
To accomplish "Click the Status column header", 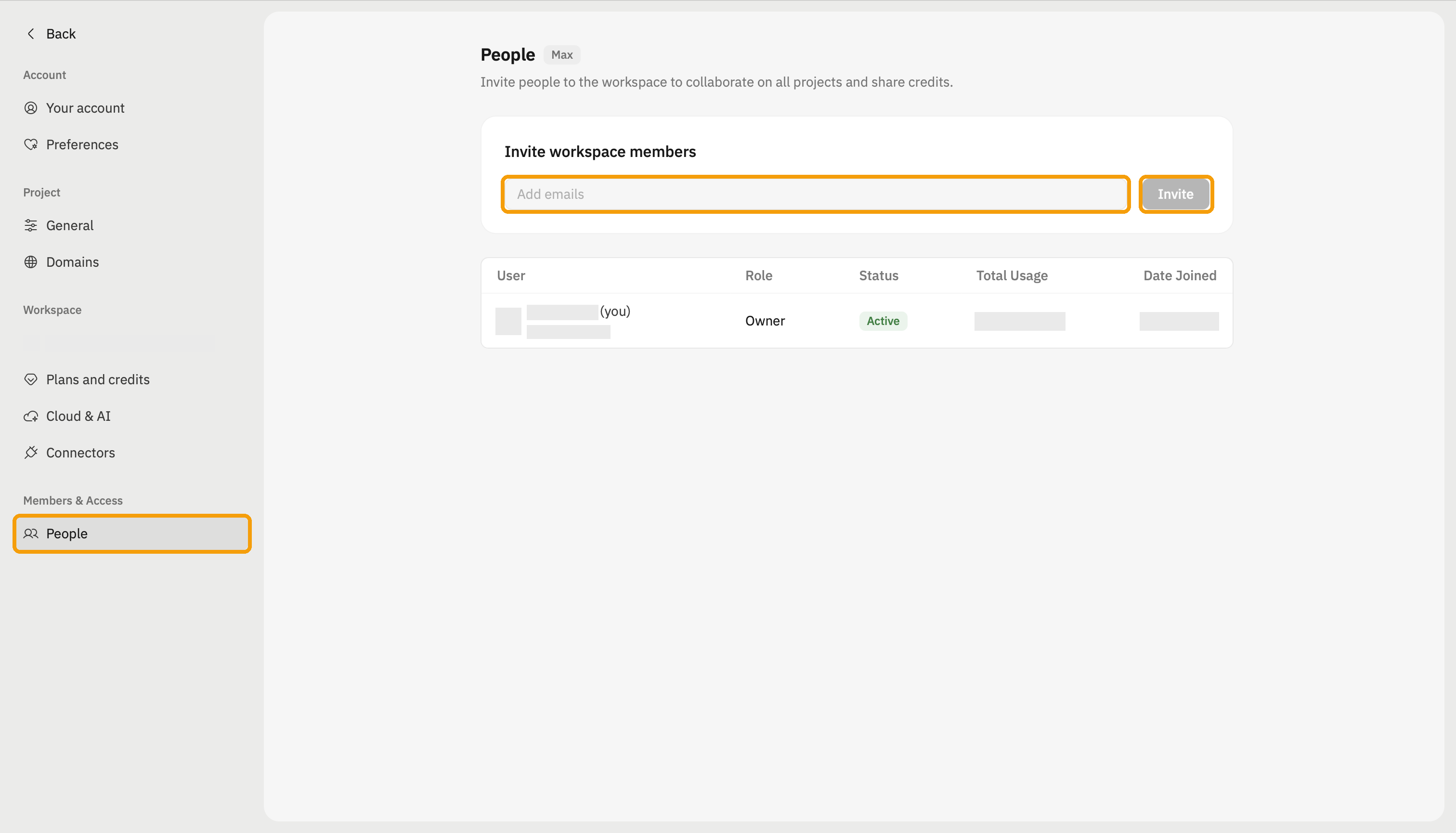I will point(879,276).
